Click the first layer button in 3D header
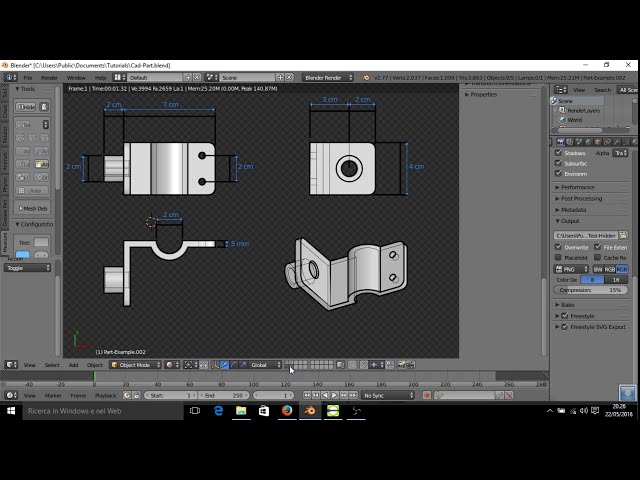640x480 pixels. pyautogui.click(x=287, y=362)
